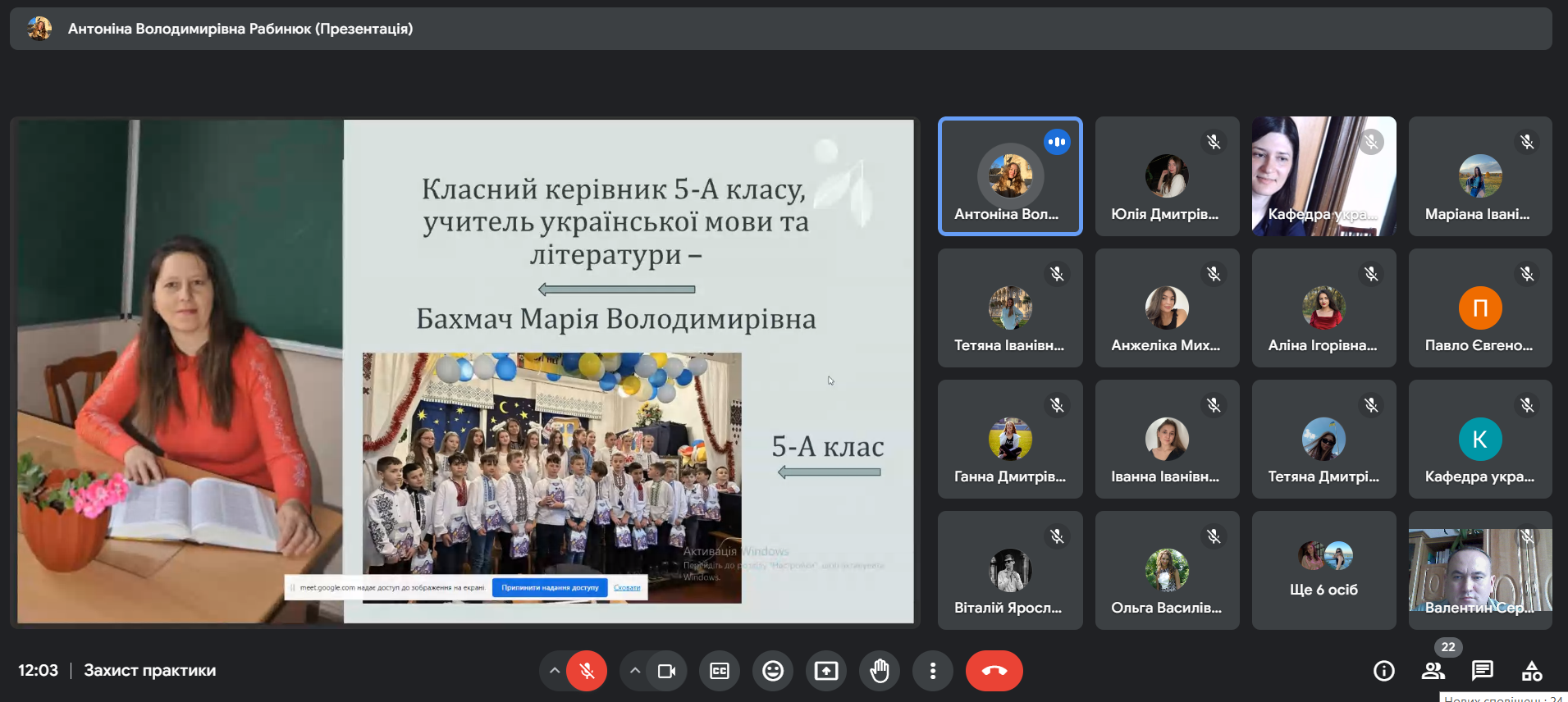1568x702 pixels.
Task: Click 'Припинити надання доступу' button in presentation
Action: point(550,587)
